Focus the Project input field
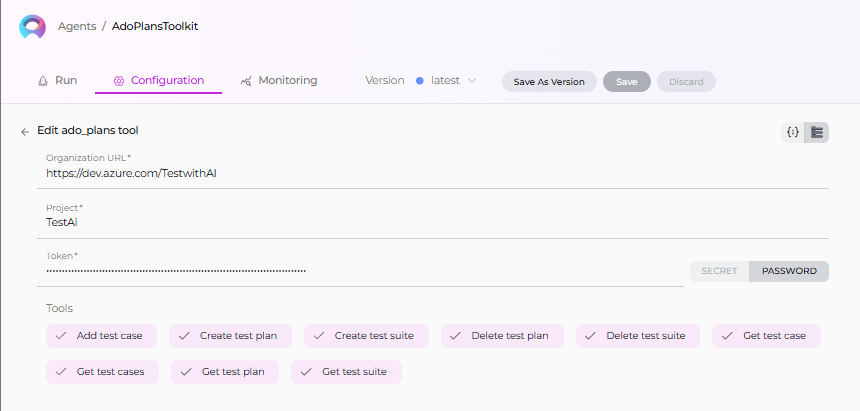The width and height of the screenshot is (860, 411). [433, 223]
